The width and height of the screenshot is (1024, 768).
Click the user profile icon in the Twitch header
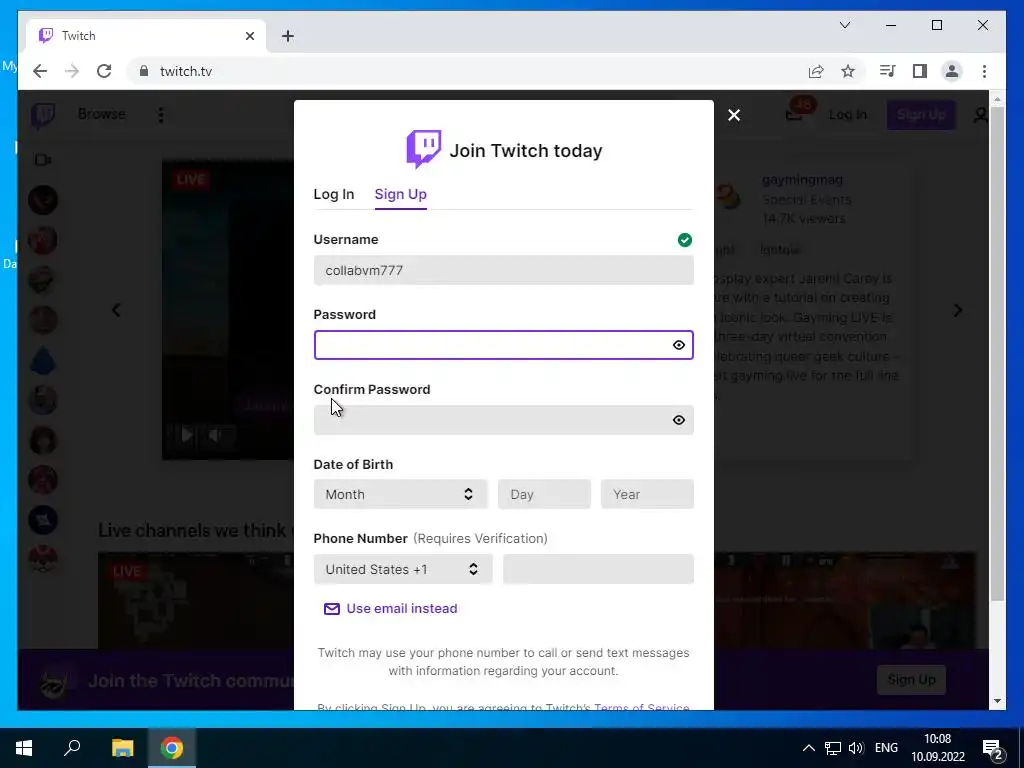tap(980, 116)
